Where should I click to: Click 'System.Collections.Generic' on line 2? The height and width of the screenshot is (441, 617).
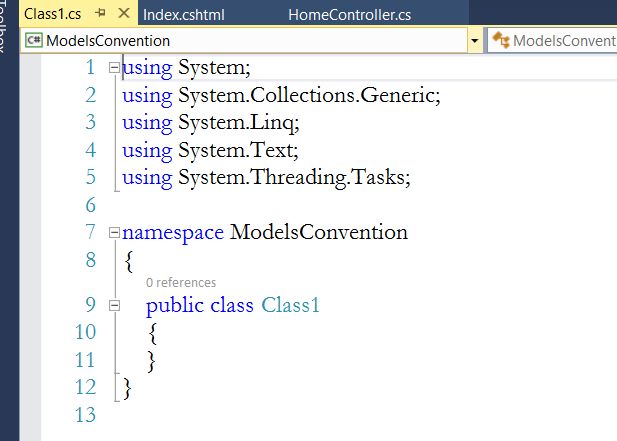coord(306,95)
